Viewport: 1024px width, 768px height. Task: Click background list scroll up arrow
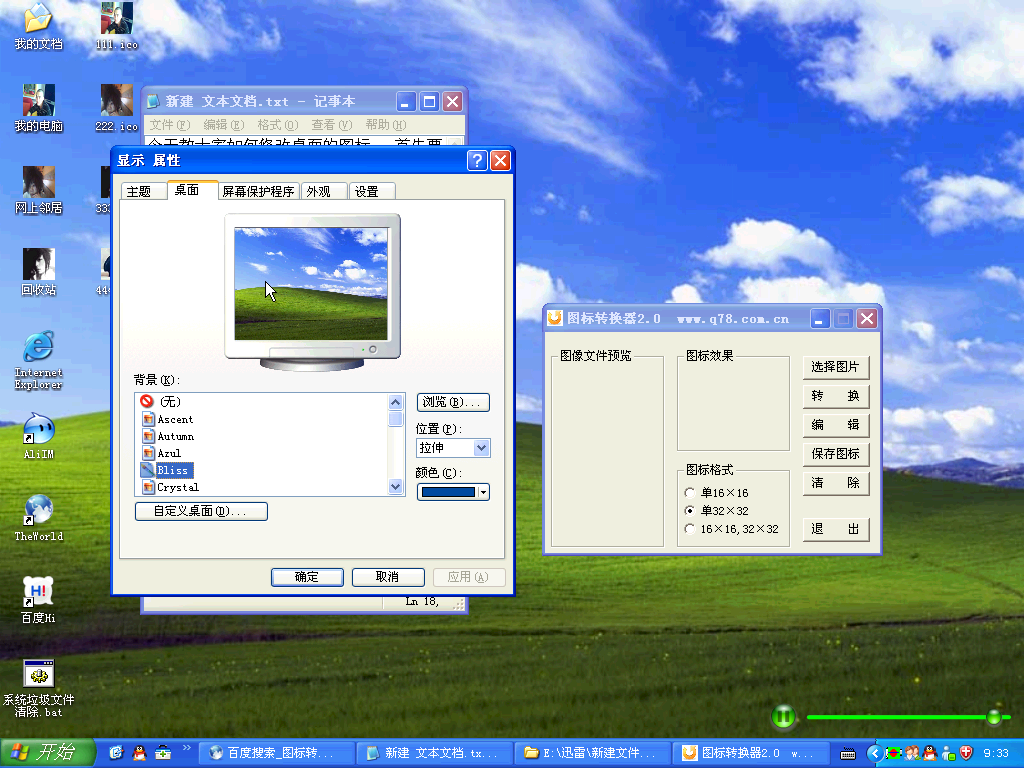pos(396,402)
